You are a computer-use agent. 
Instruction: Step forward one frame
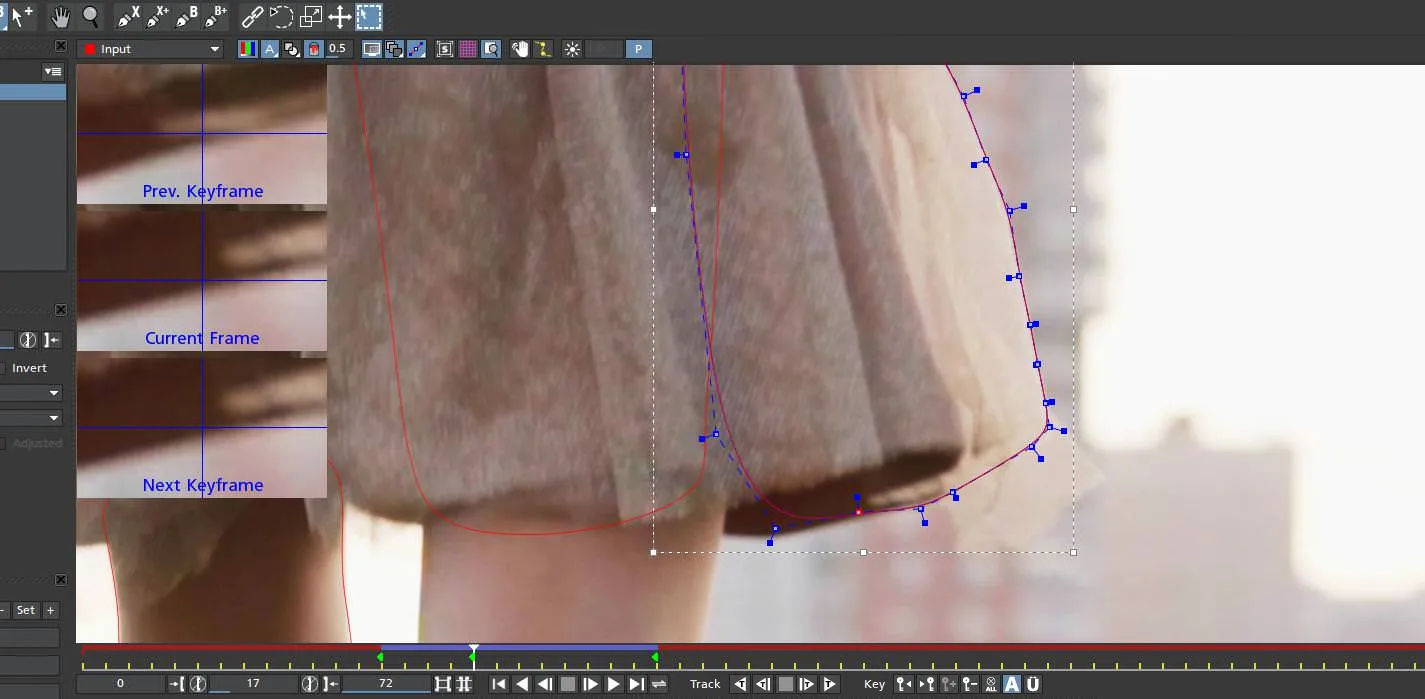[591, 684]
